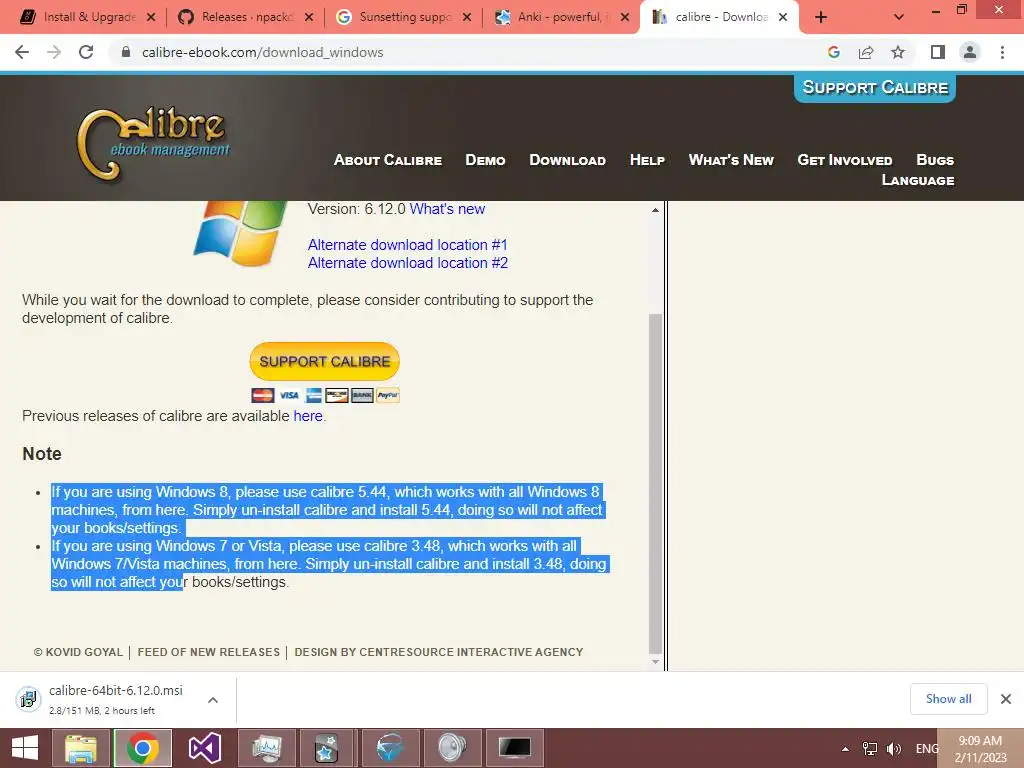Screen dimensions: 1024x768
Task: Open the Chrome profile menu
Action: point(970,52)
